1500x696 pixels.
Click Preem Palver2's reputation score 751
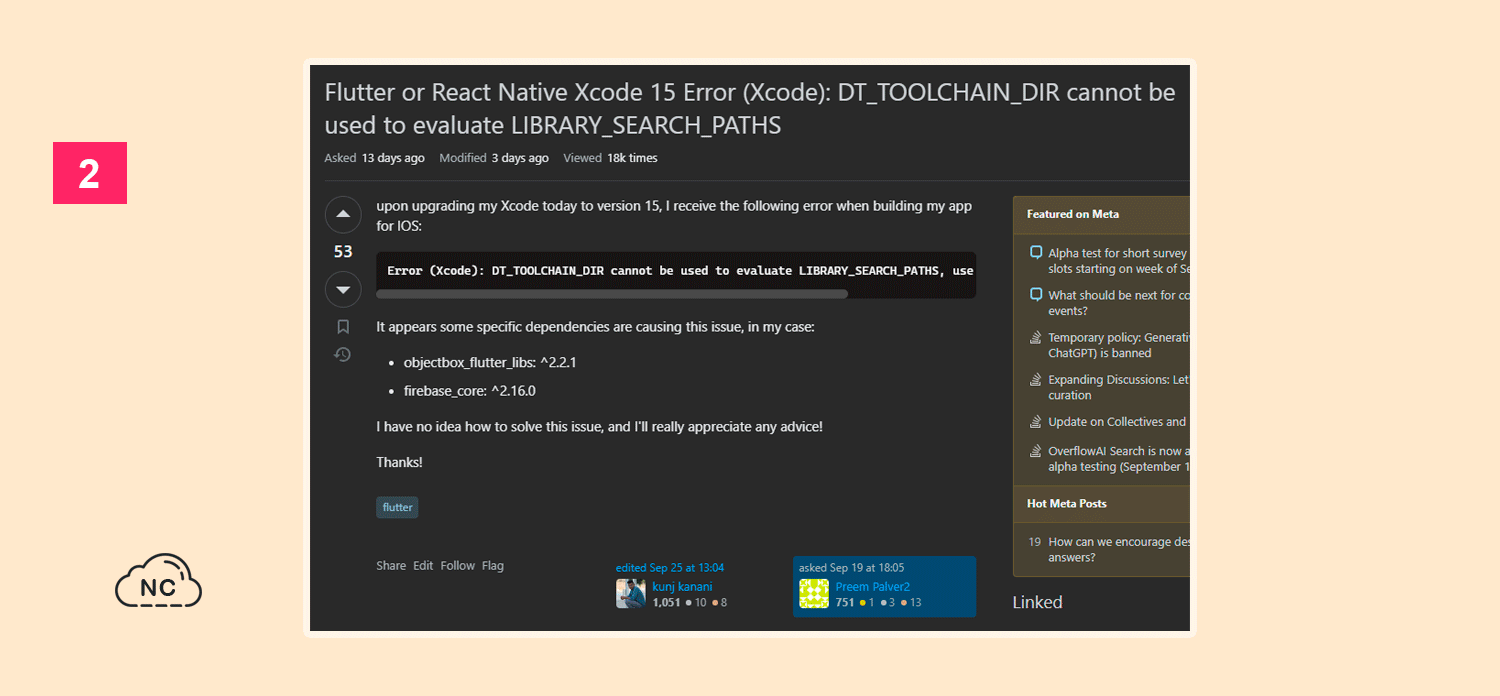pyautogui.click(x=845, y=602)
